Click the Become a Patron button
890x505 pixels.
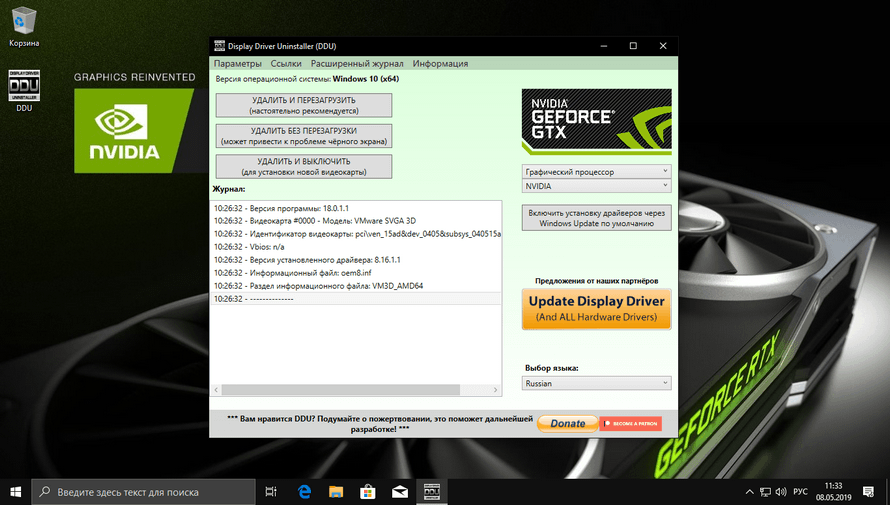[631, 423]
